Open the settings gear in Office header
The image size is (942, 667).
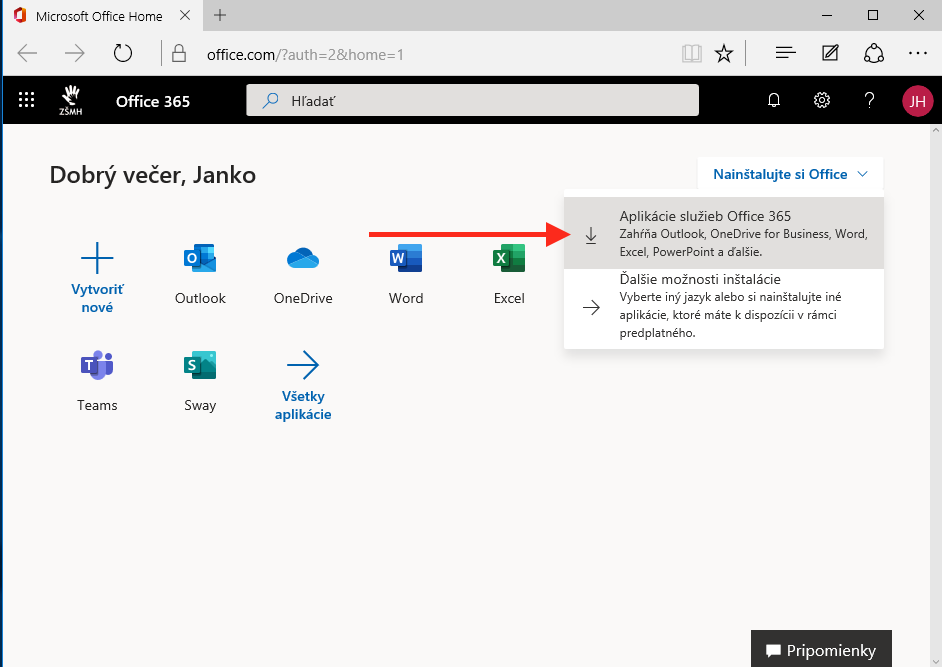(x=822, y=100)
